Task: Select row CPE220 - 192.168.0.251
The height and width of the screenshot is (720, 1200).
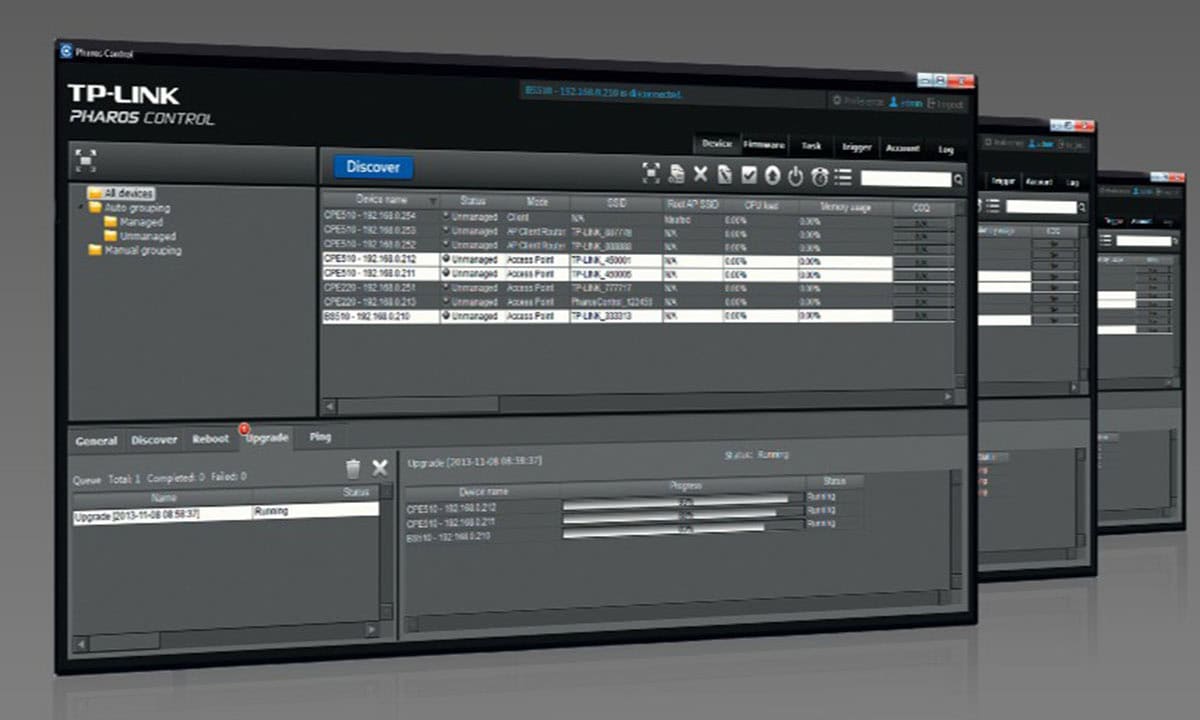Action: tap(638, 287)
